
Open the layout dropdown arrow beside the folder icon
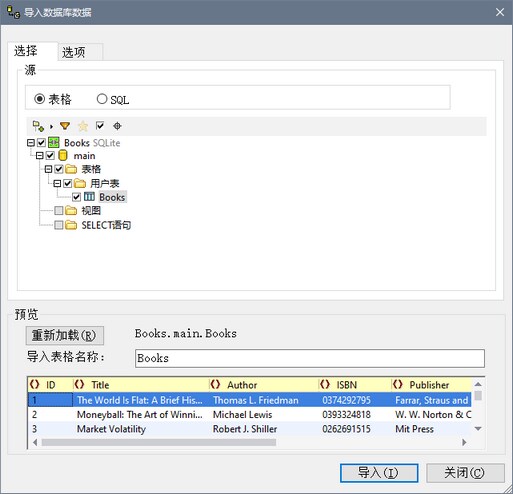click(x=51, y=126)
